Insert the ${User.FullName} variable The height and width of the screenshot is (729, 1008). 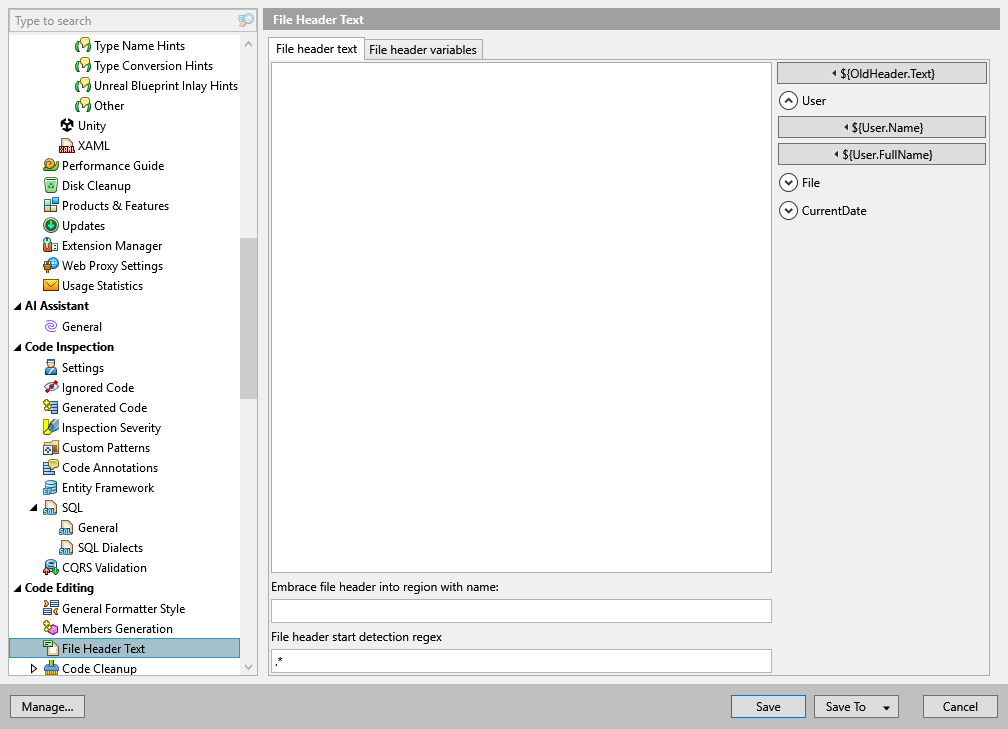881,153
